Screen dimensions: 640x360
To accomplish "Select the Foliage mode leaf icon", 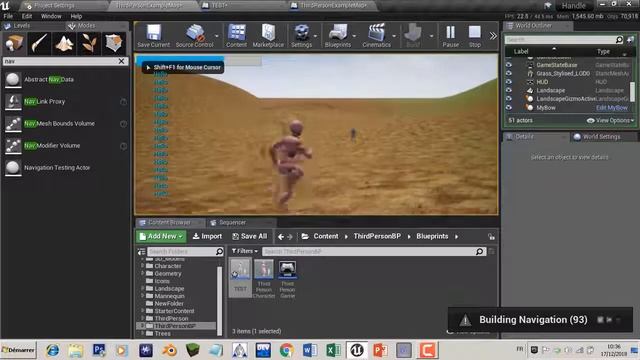I will [x=89, y=43].
